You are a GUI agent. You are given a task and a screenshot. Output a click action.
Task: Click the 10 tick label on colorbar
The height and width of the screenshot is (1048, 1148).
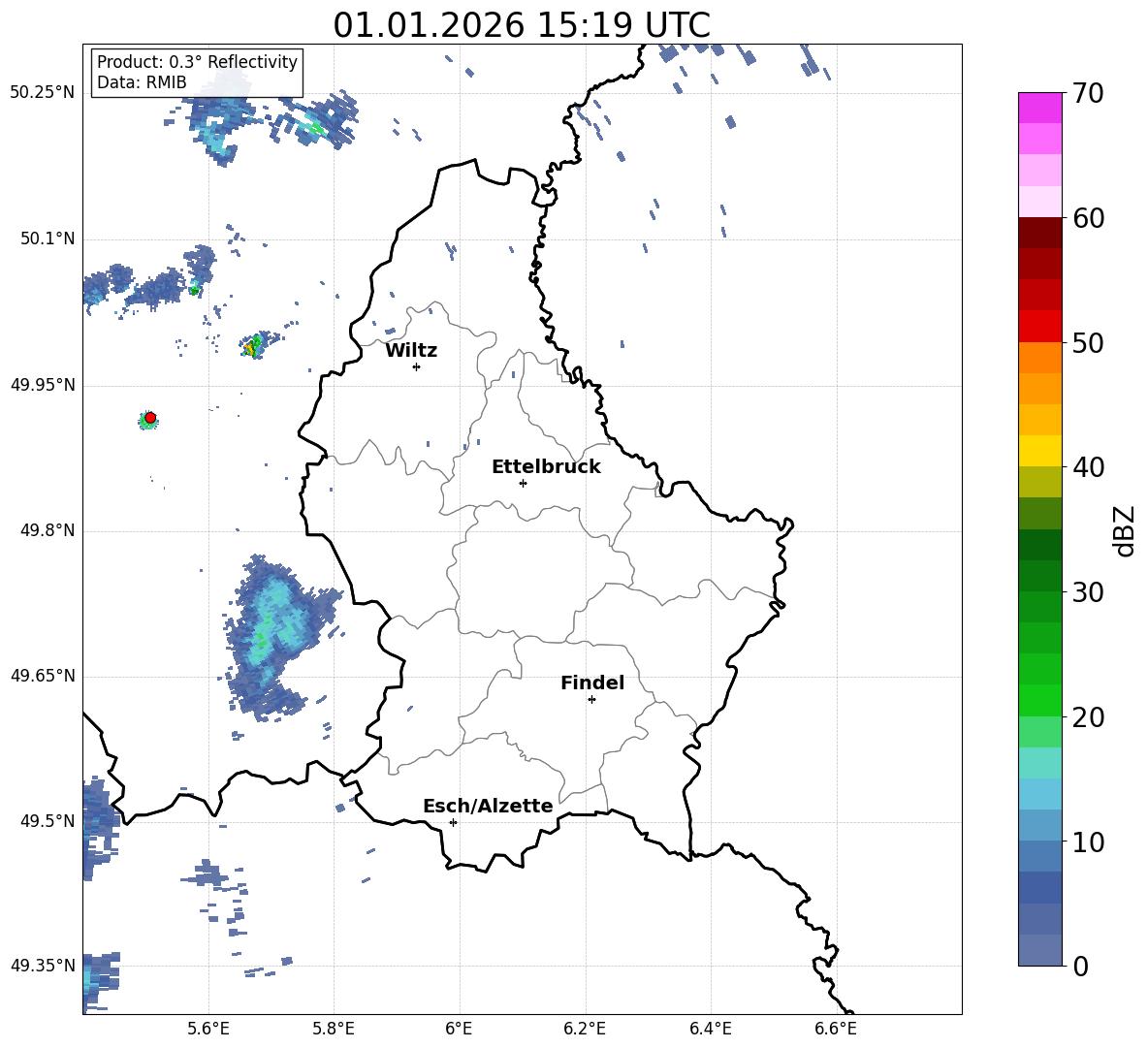1088,842
